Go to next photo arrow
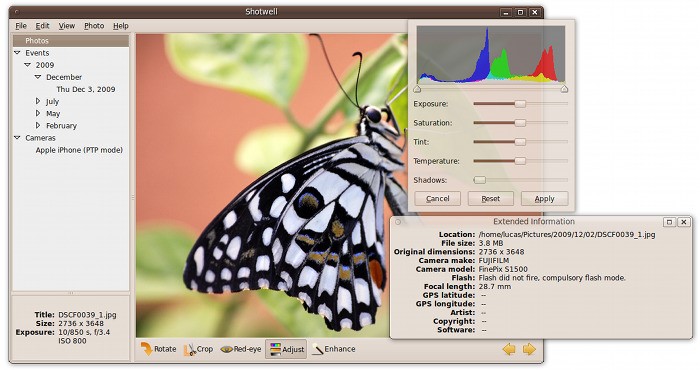The height and width of the screenshot is (370, 700). 529,349
